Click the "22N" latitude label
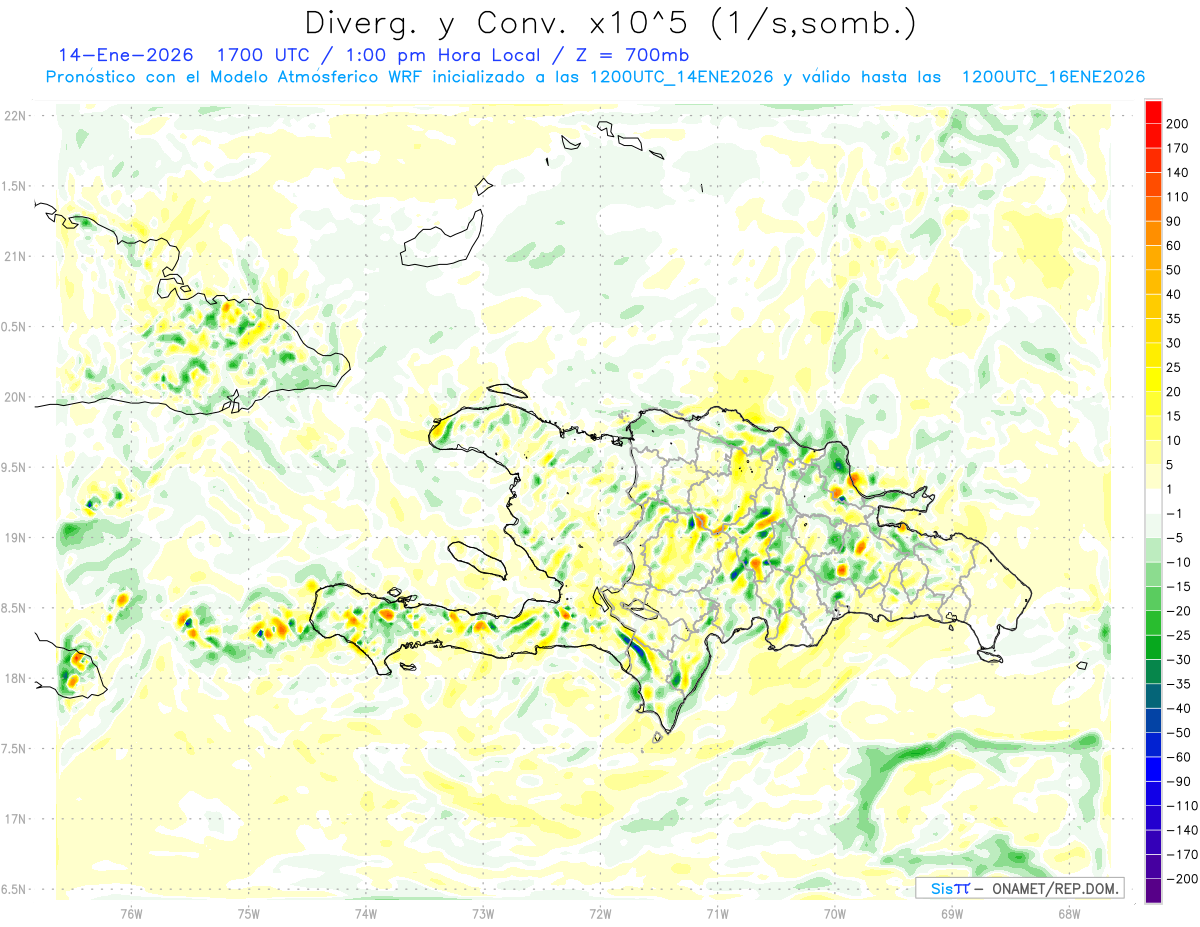This screenshot has height=927, width=1200. pos(14,116)
